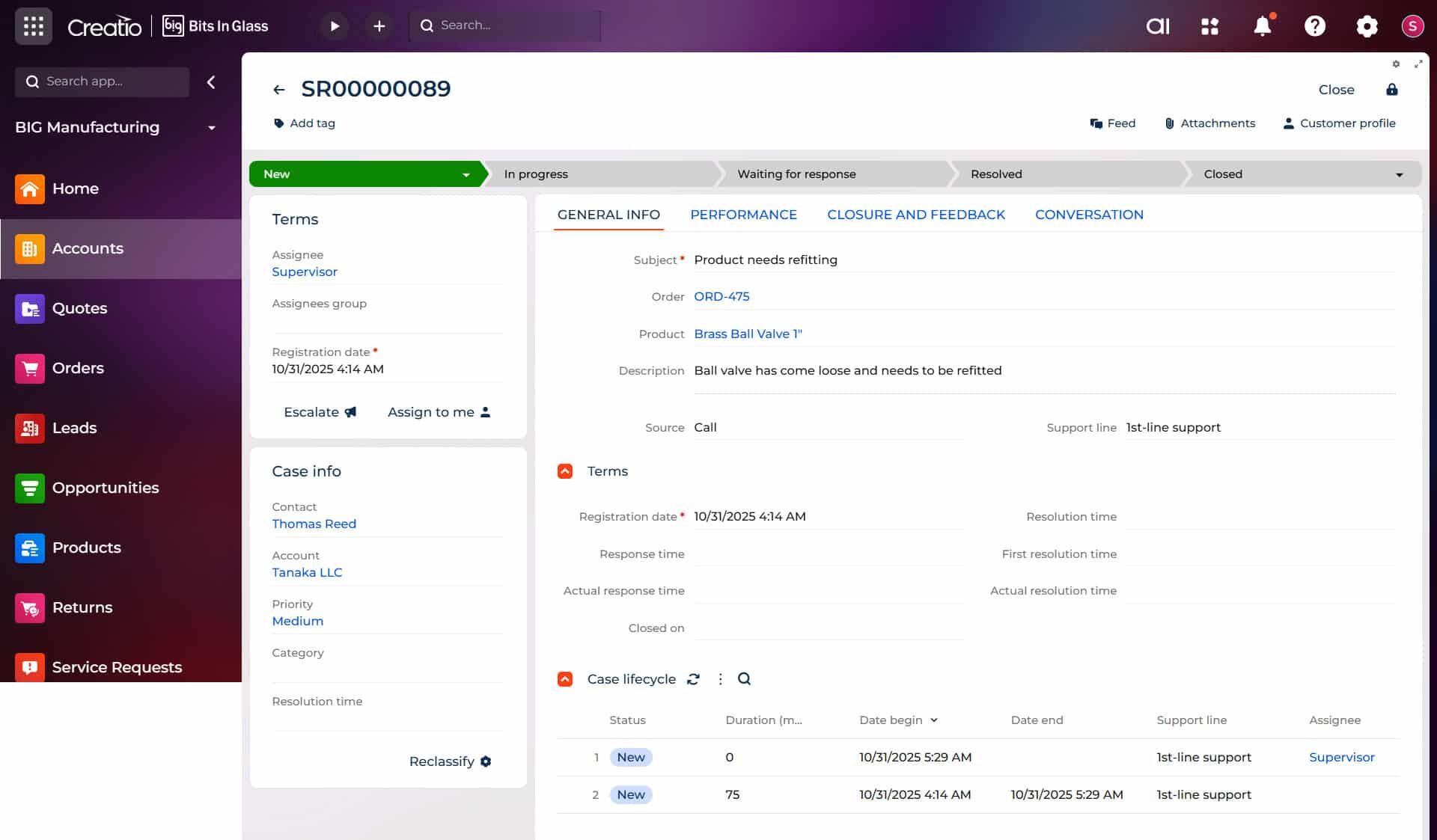Open the notifications bell
1437x840 pixels.
(x=1262, y=26)
